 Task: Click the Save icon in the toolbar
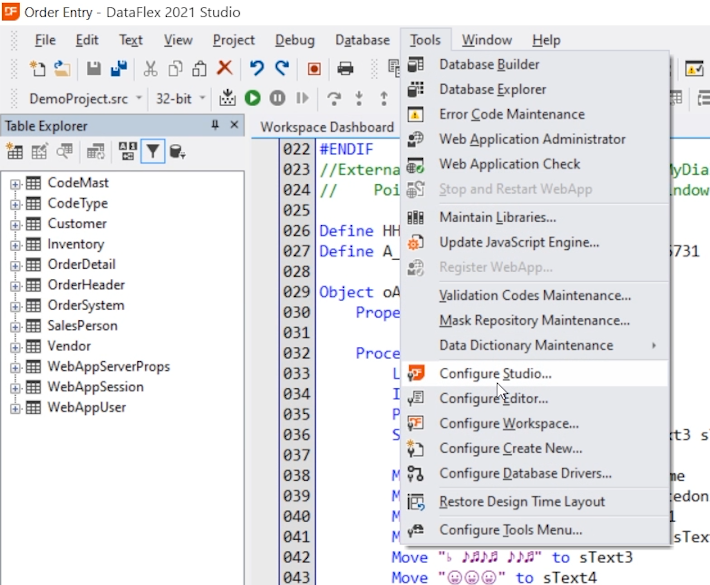pyautogui.click(x=93, y=69)
